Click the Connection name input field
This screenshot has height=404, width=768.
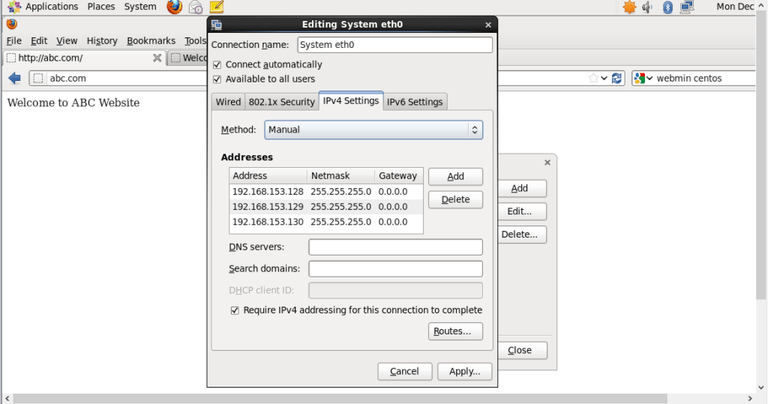point(395,45)
